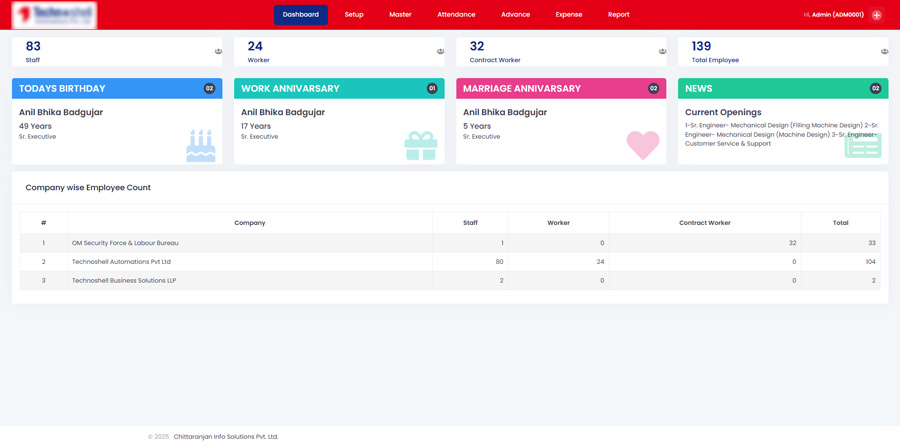Image resolution: width=900 pixels, height=447 pixels.
Task: Click the people icon in Worker card
Action: [x=440, y=52]
